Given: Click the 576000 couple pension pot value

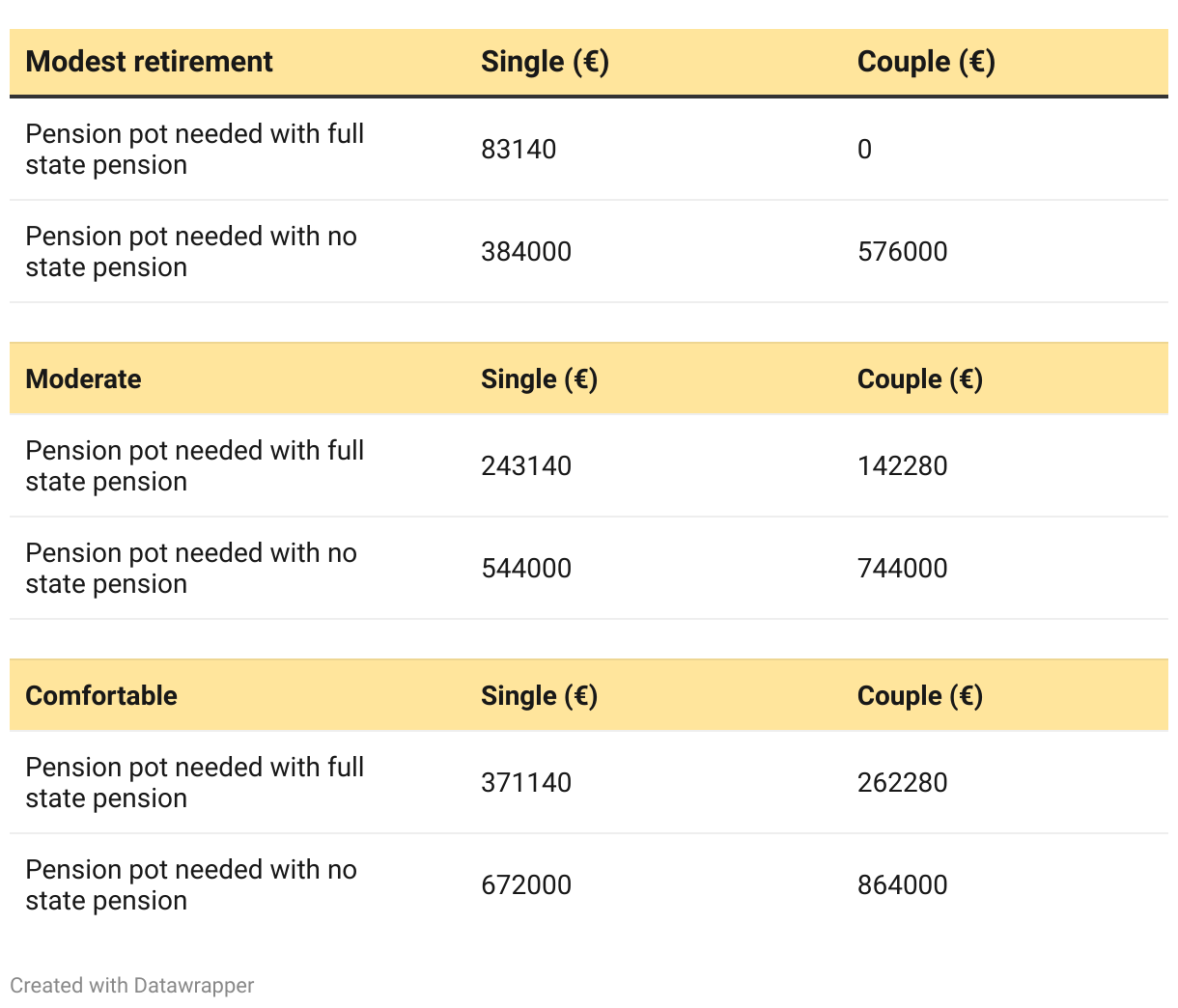Looking at the screenshot, I should pos(902,252).
